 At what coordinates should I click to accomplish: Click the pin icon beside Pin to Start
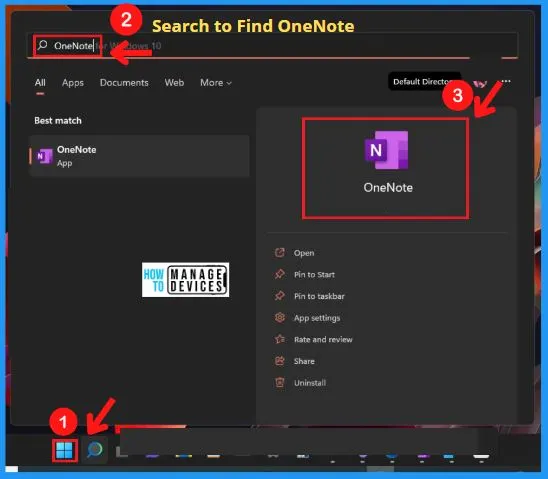click(280, 274)
